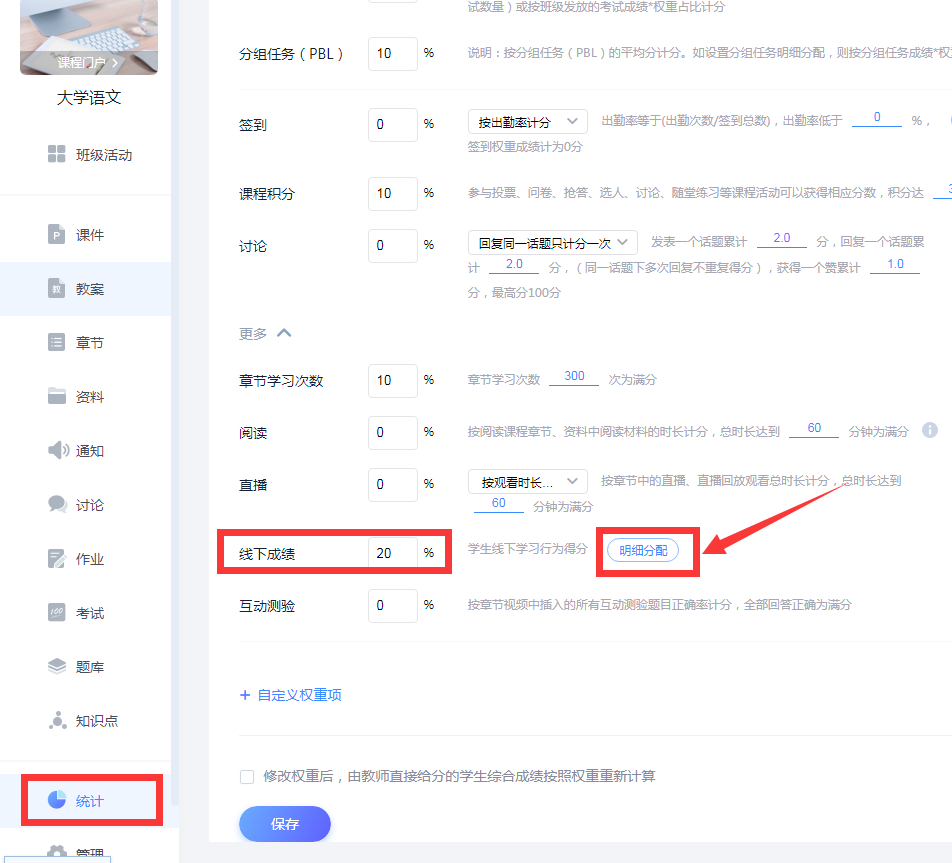This screenshot has width=952, height=863.
Task: Click the 知识点 nodes icon
Action: 57,720
